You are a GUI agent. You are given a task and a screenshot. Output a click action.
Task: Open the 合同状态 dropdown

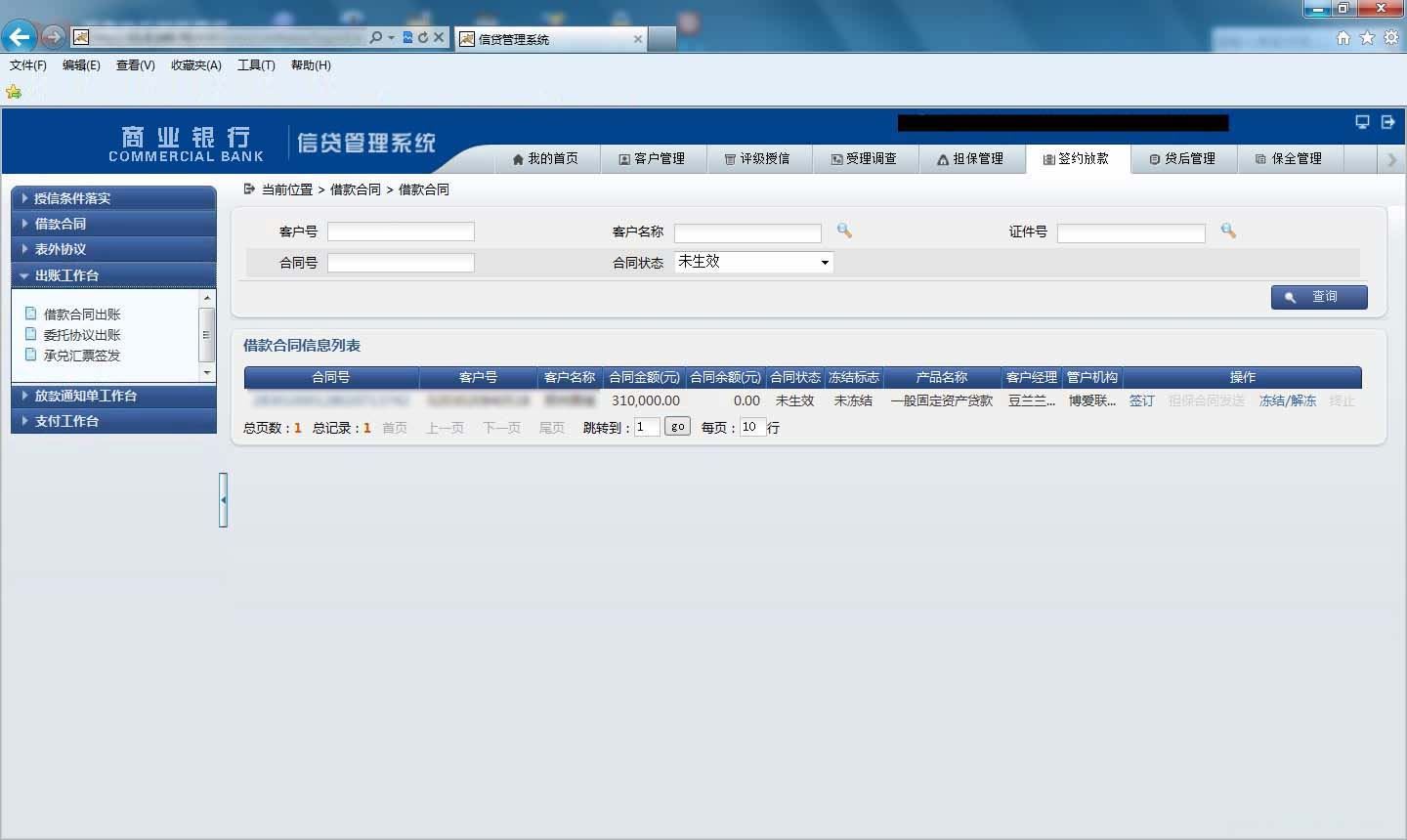point(753,262)
